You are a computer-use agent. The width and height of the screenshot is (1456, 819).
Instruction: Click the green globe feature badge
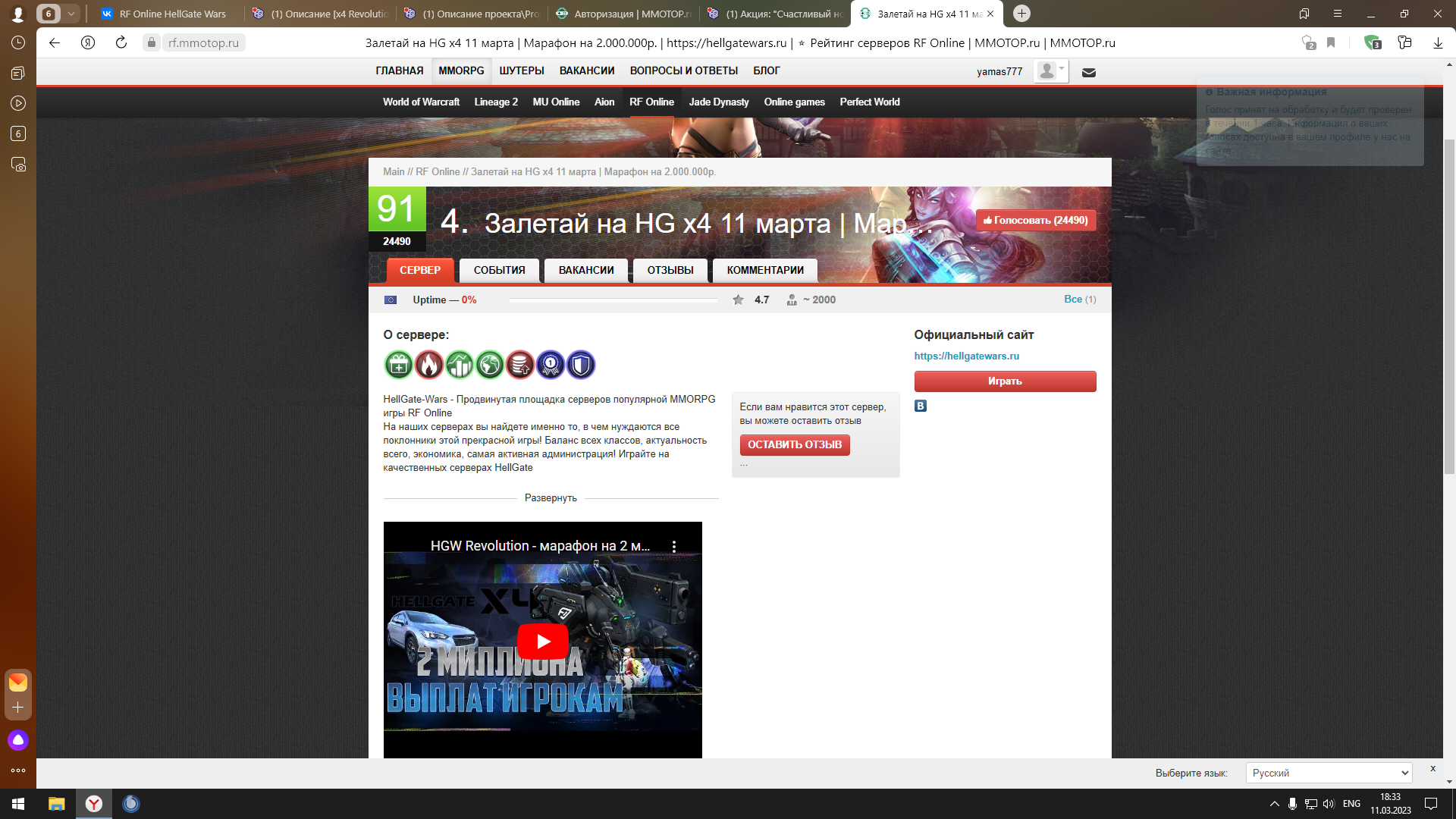coord(490,365)
